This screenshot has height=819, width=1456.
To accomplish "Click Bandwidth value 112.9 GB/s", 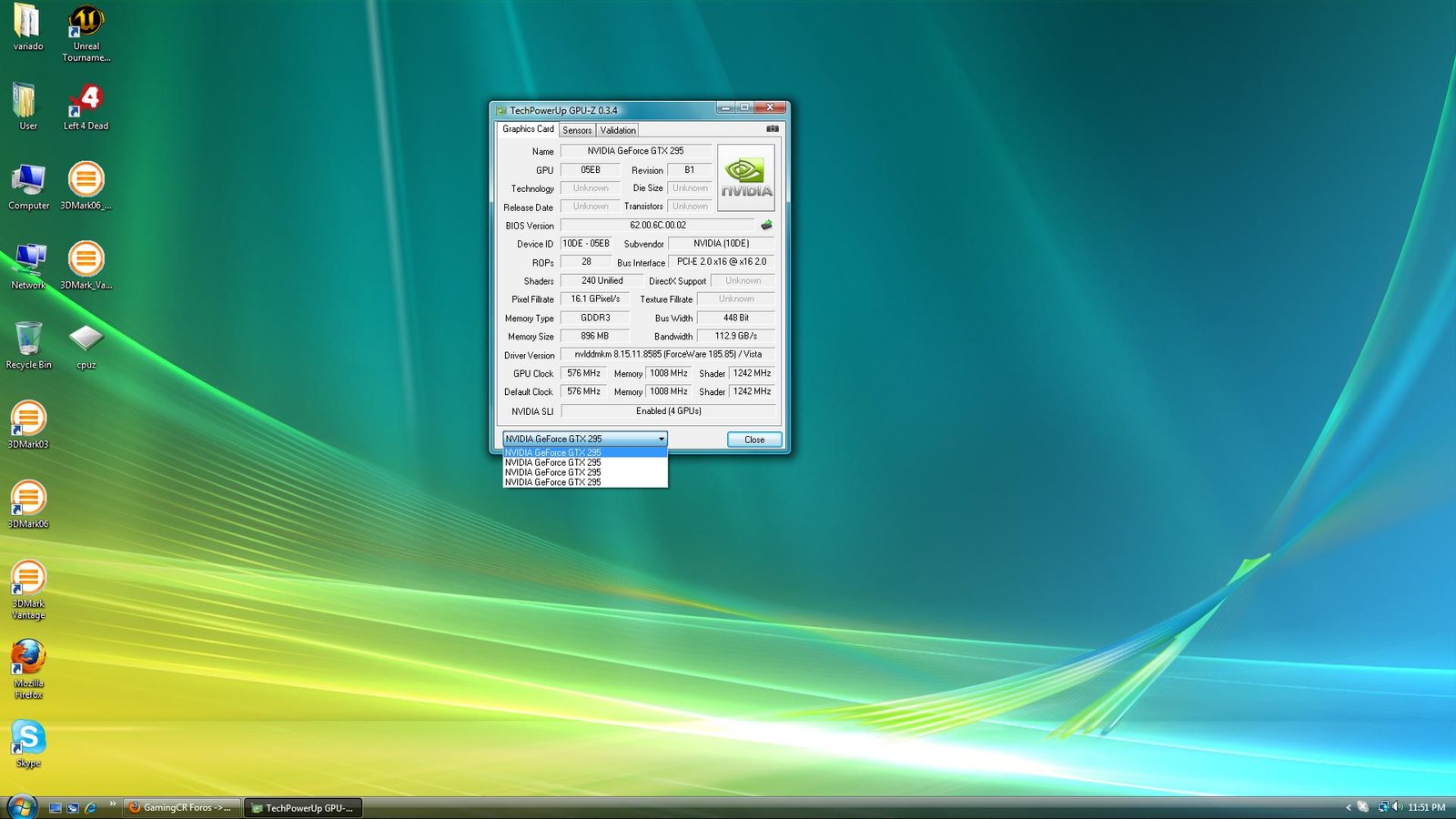I will pyautogui.click(x=736, y=337).
